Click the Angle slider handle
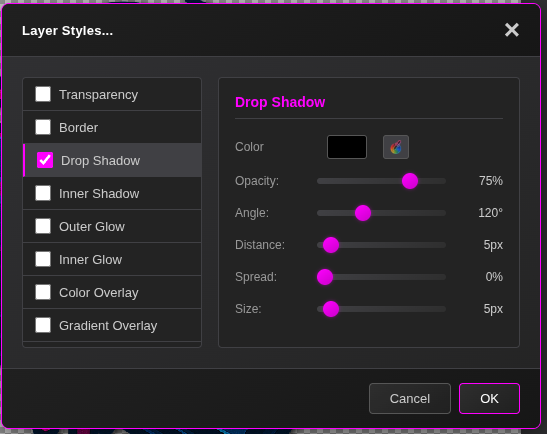 (363, 213)
